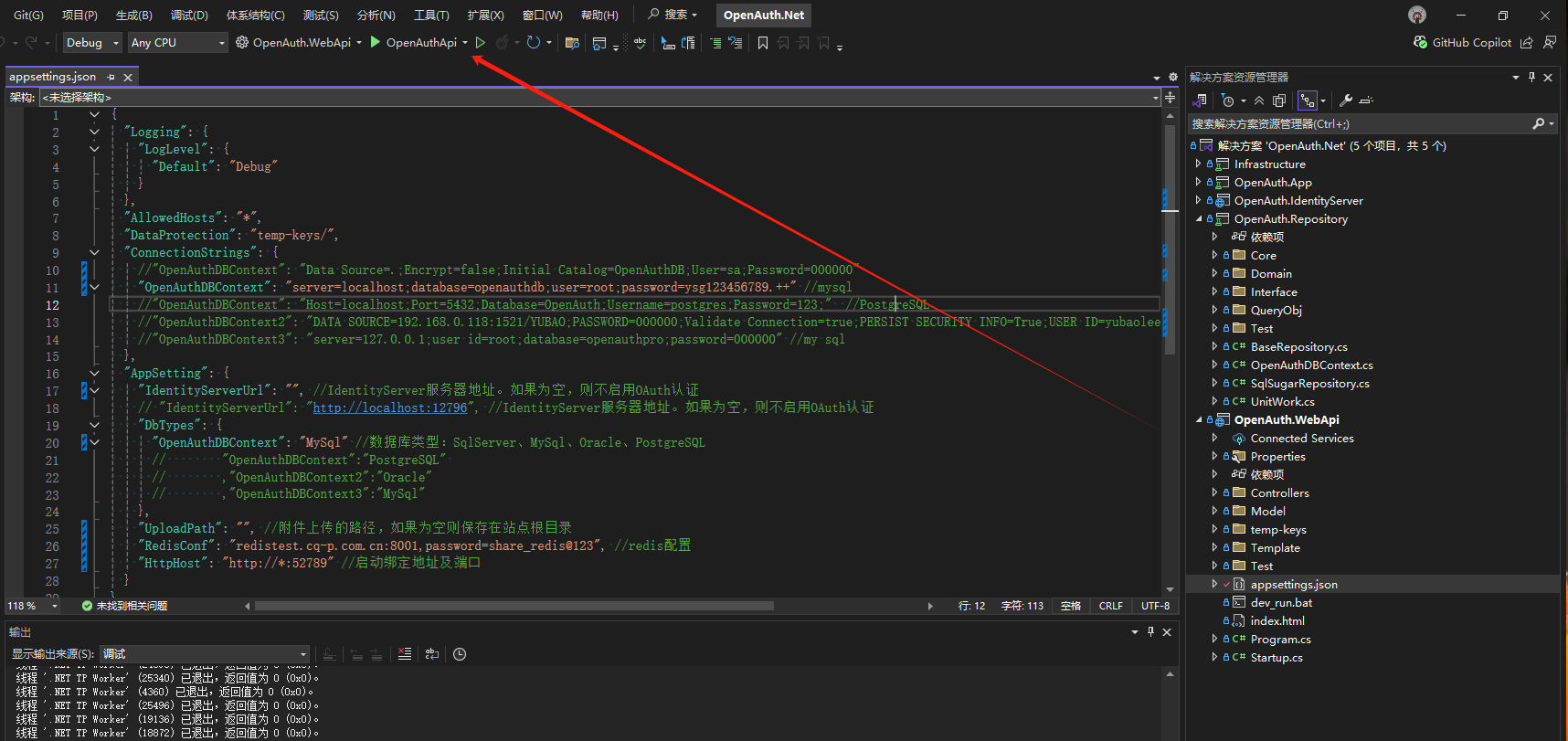This screenshot has height=741, width=1568.
Task: Click the Solution Explorer search box
Action: pos(1360,123)
